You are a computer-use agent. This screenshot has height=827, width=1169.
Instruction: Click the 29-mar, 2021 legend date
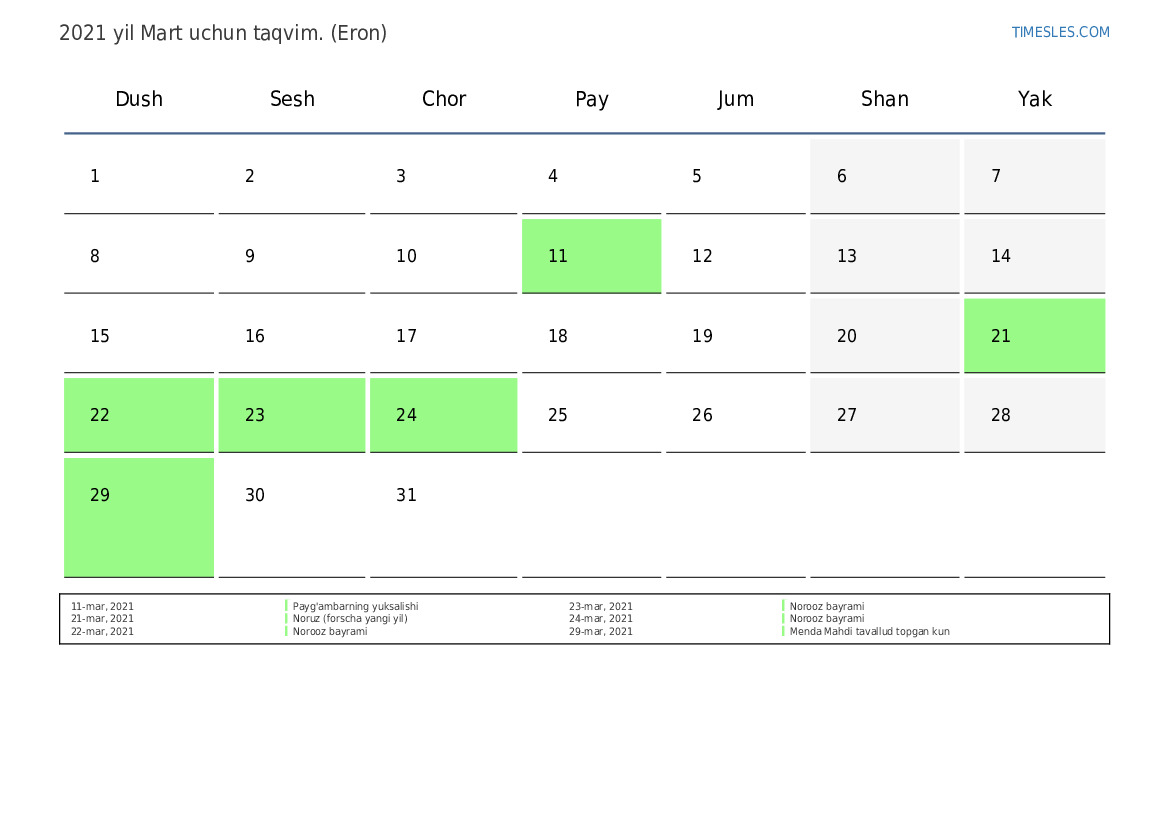point(601,632)
